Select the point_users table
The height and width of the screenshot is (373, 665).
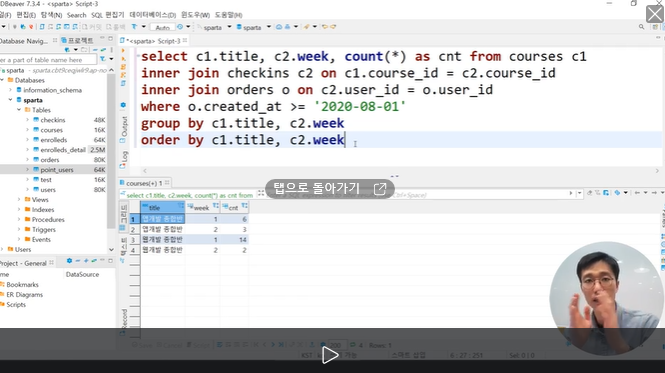click(x=57, y=170)
